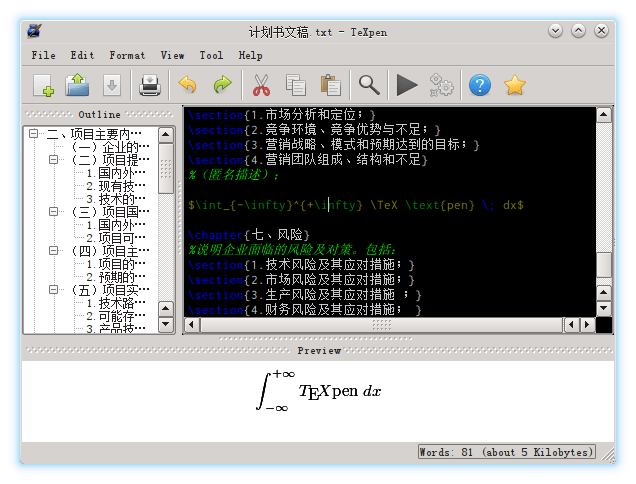This screenshot has height=484, width=636.
Task: Click the outline scrollbar top up arrow
Action: [x=165, y=135]
